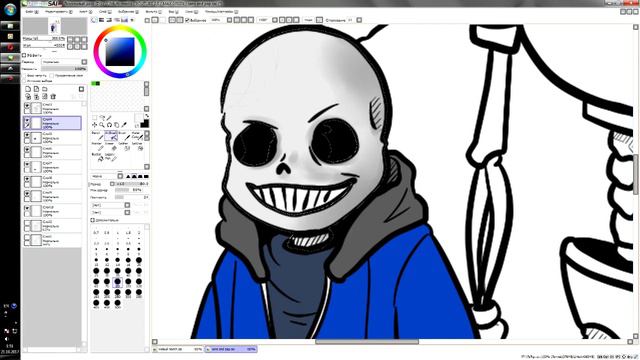Pick the lasso selection tool
640x360 pixels.
[102, 118]
